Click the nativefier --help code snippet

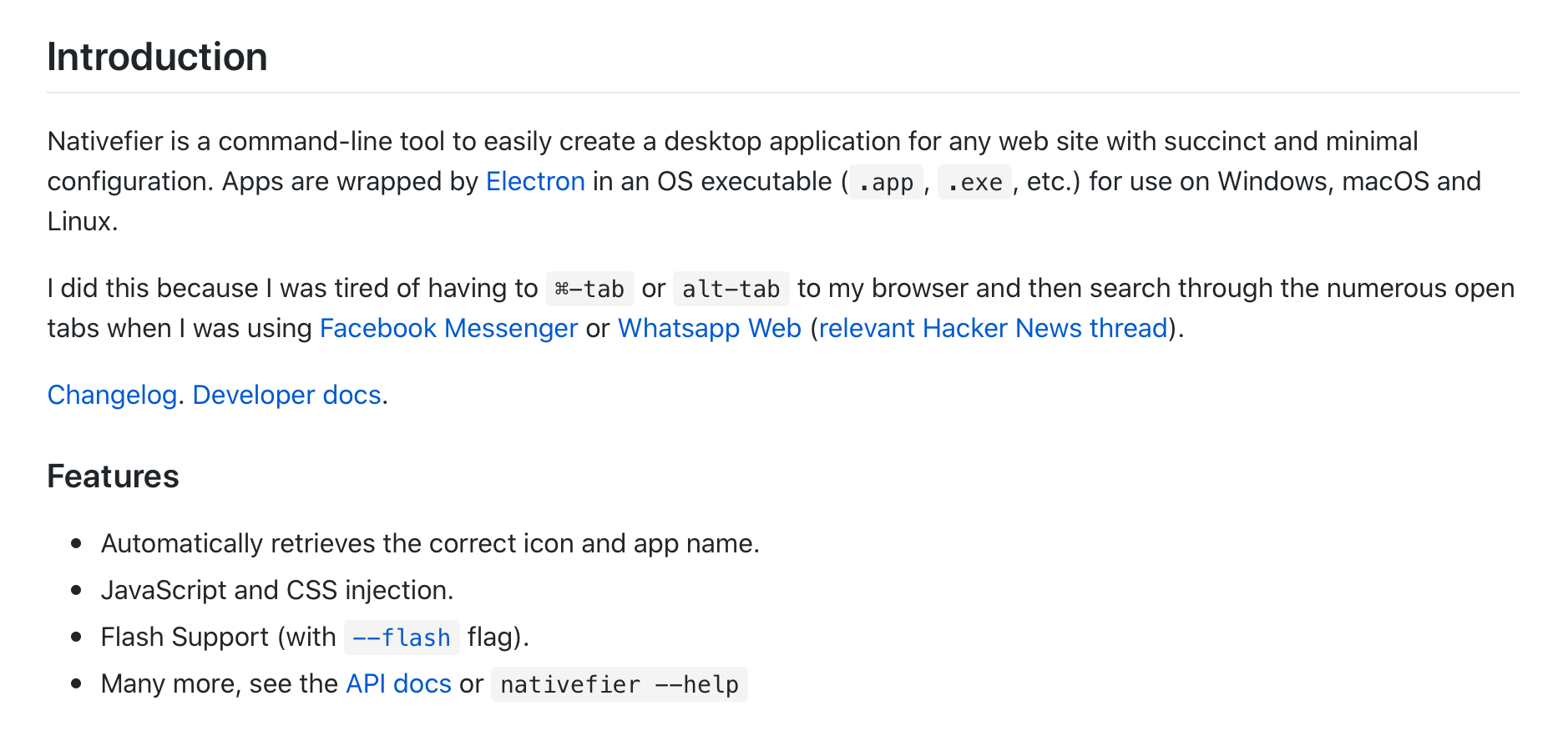[x=619, y=684]
